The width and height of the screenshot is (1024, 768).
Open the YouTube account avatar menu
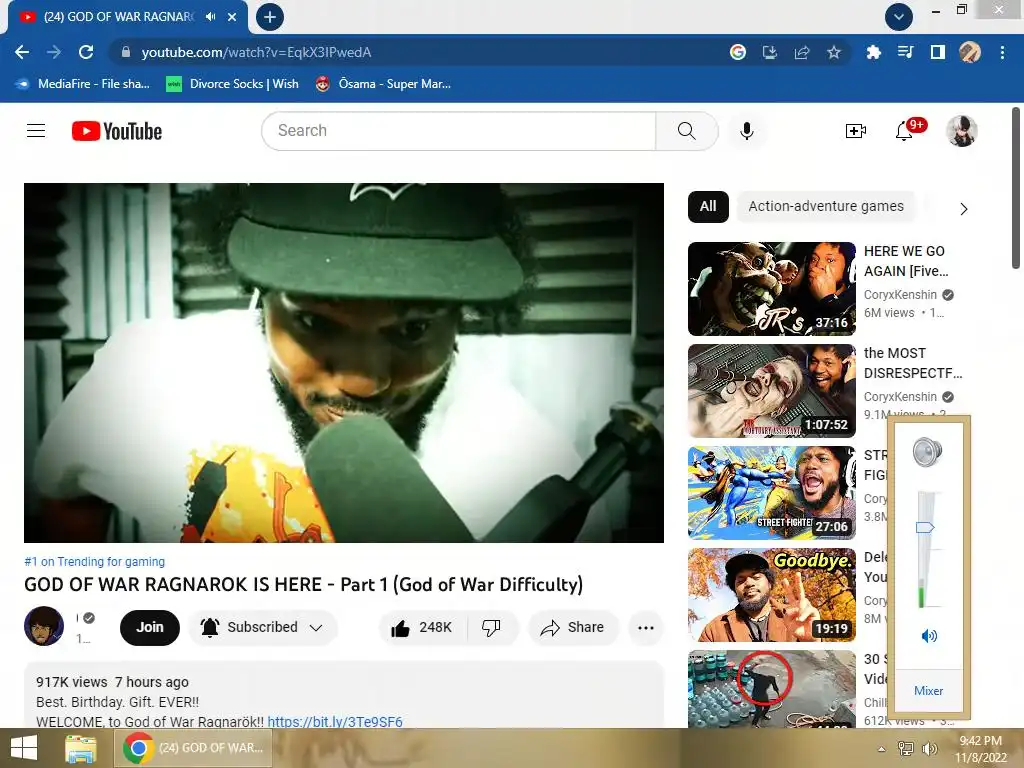pos(961,131)
